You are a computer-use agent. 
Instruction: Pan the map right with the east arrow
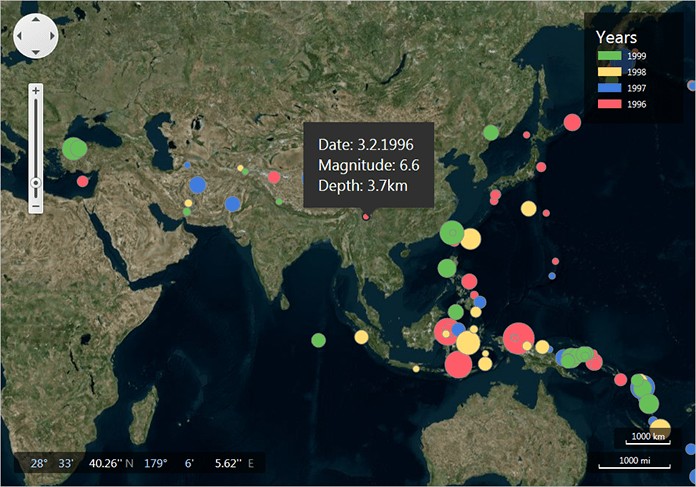coord(52,37)
